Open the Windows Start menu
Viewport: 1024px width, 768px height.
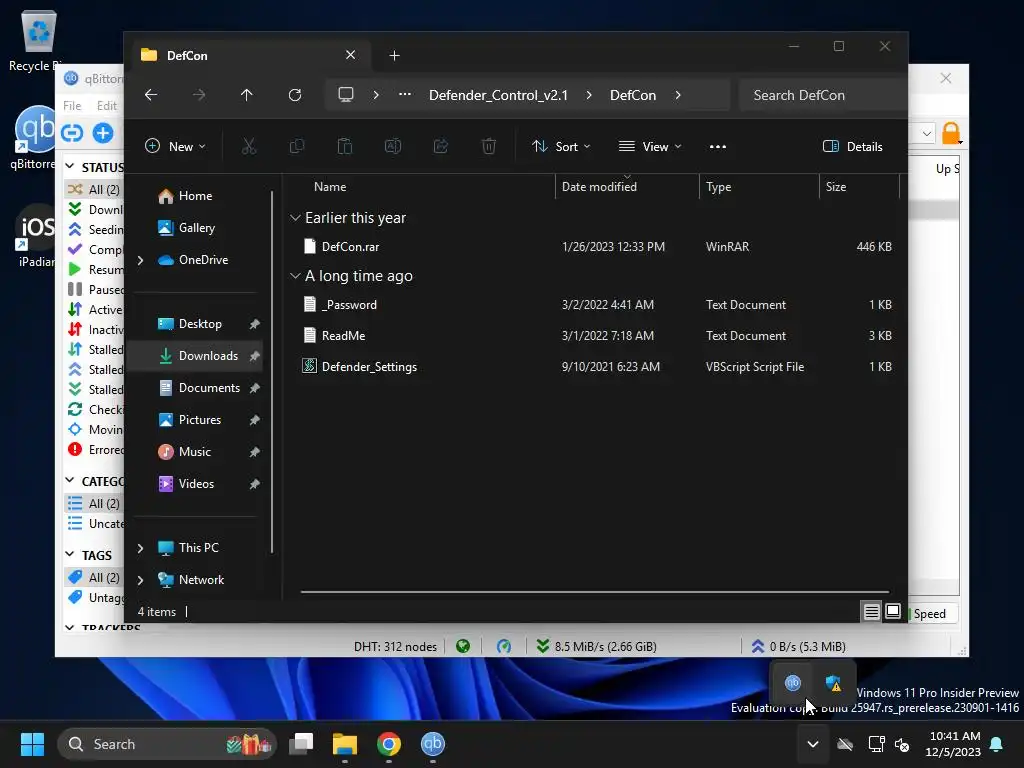(x=32, y=744)
